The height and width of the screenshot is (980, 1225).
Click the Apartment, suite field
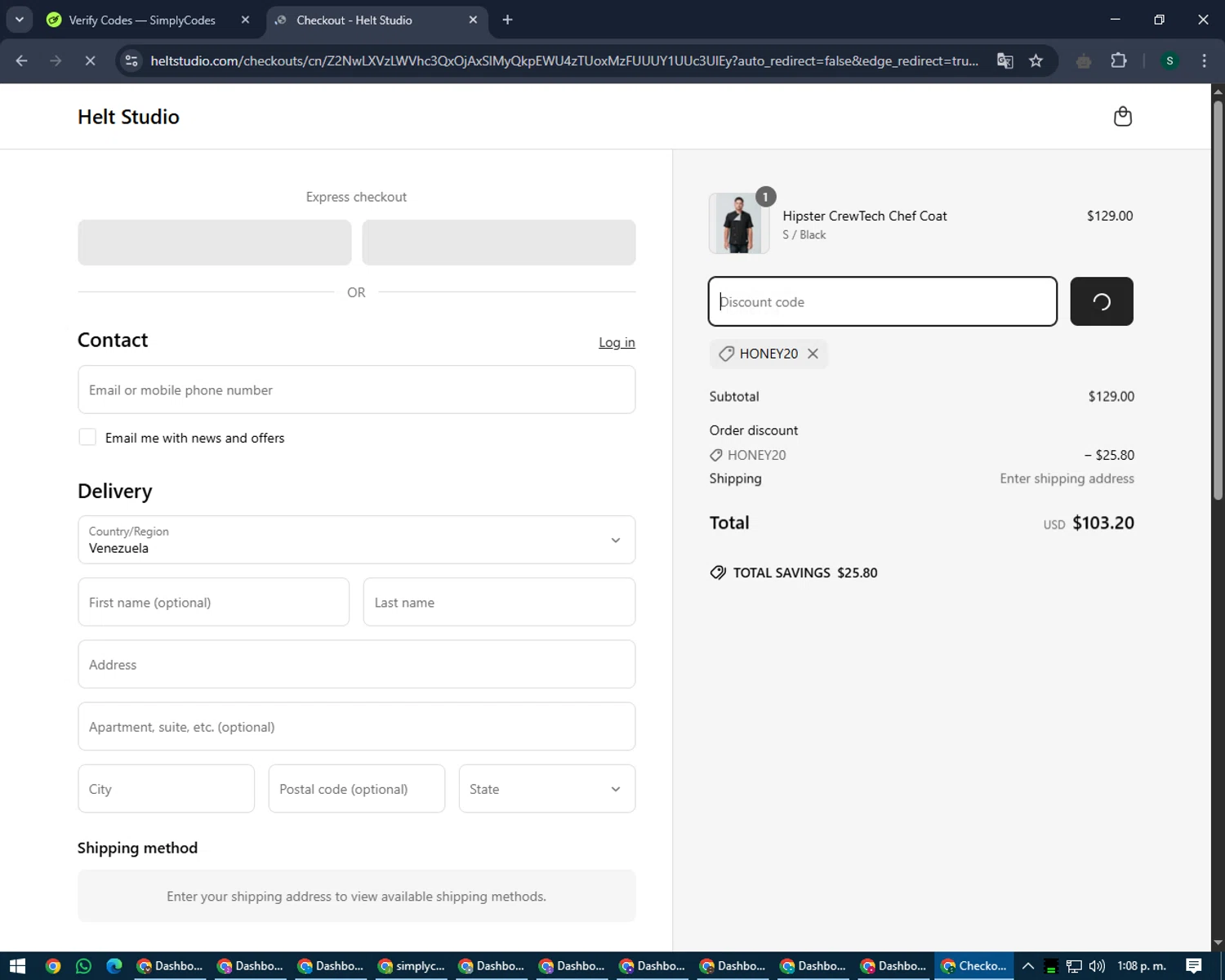click(x=357, y=726)
